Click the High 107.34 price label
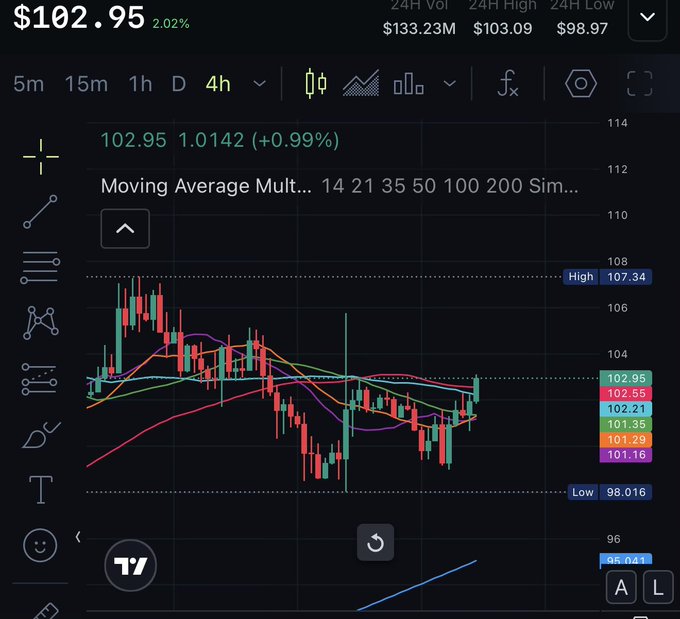680x619 pixels. pos(607,277)
